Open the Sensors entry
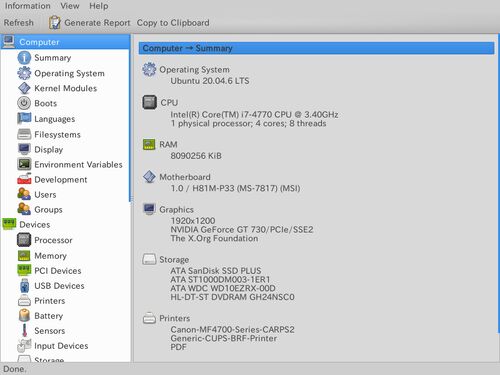 [x=50, y=331]
